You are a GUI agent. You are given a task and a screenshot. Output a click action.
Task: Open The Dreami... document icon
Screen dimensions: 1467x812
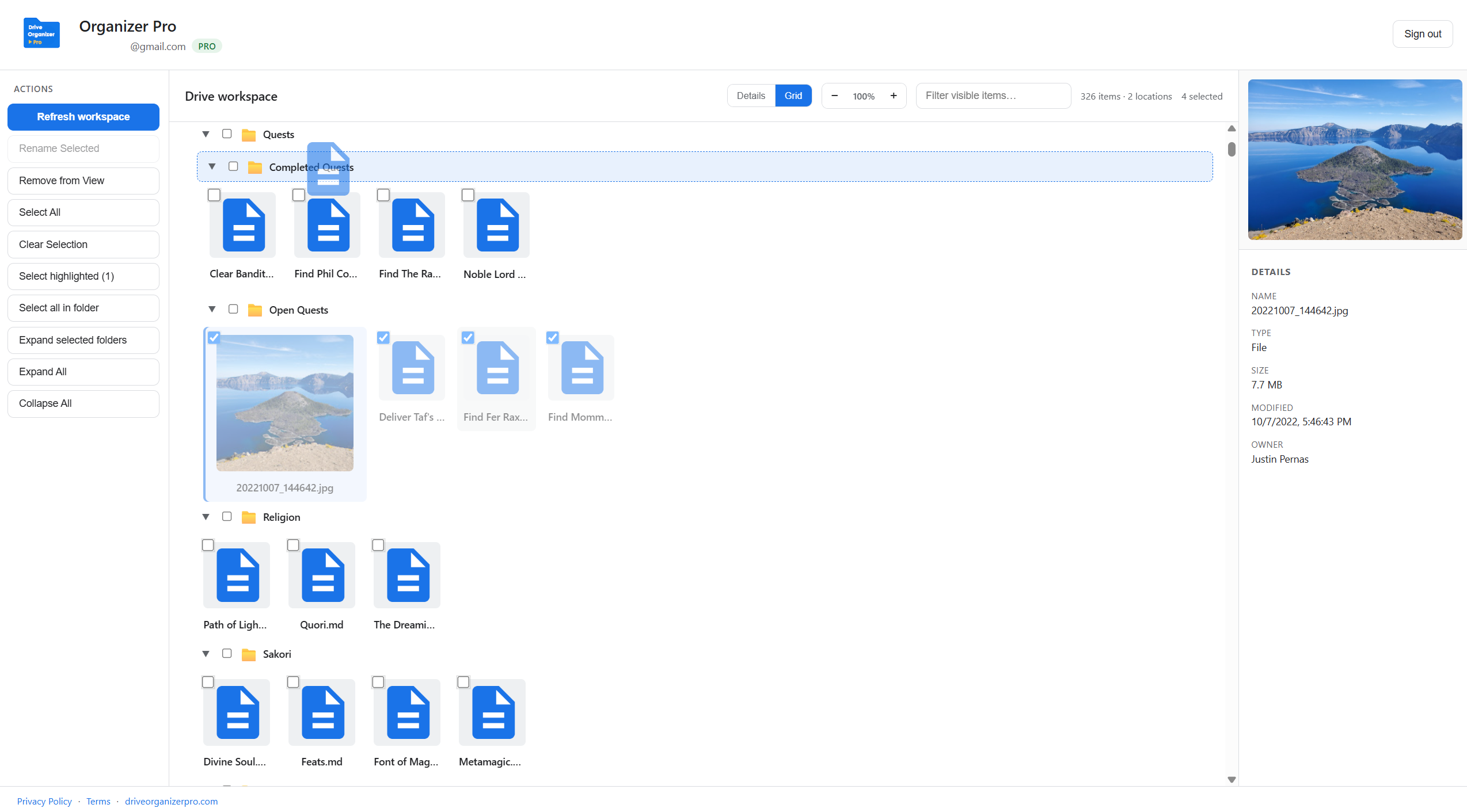point(408,575)
